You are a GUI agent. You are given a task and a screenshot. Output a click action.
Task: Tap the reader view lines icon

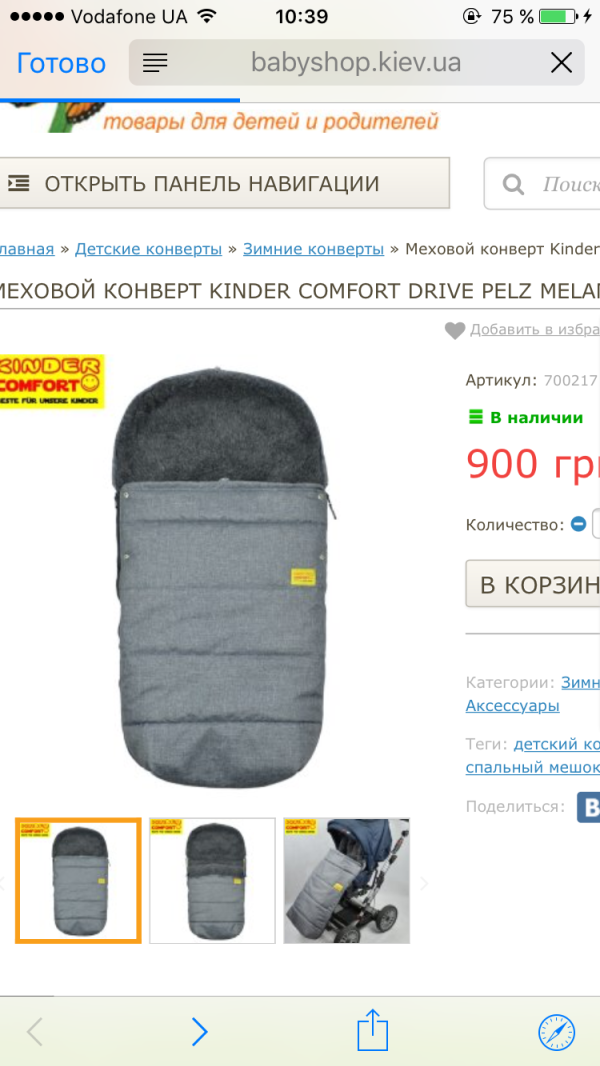[155, 63]
